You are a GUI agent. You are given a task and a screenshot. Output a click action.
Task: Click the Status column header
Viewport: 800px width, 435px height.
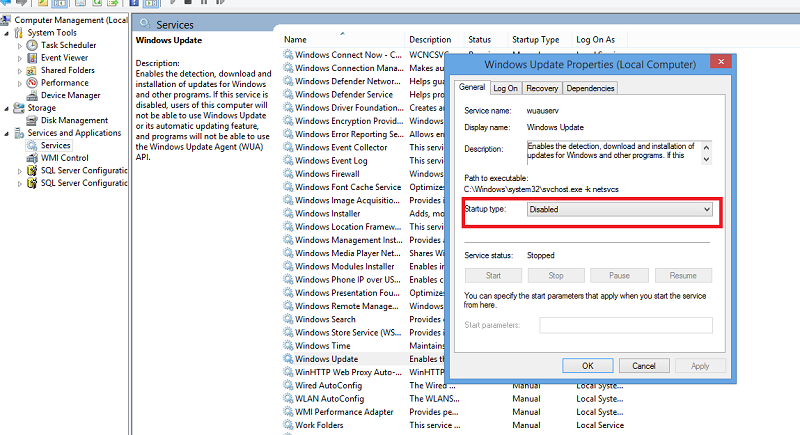[x=486, y=39]
